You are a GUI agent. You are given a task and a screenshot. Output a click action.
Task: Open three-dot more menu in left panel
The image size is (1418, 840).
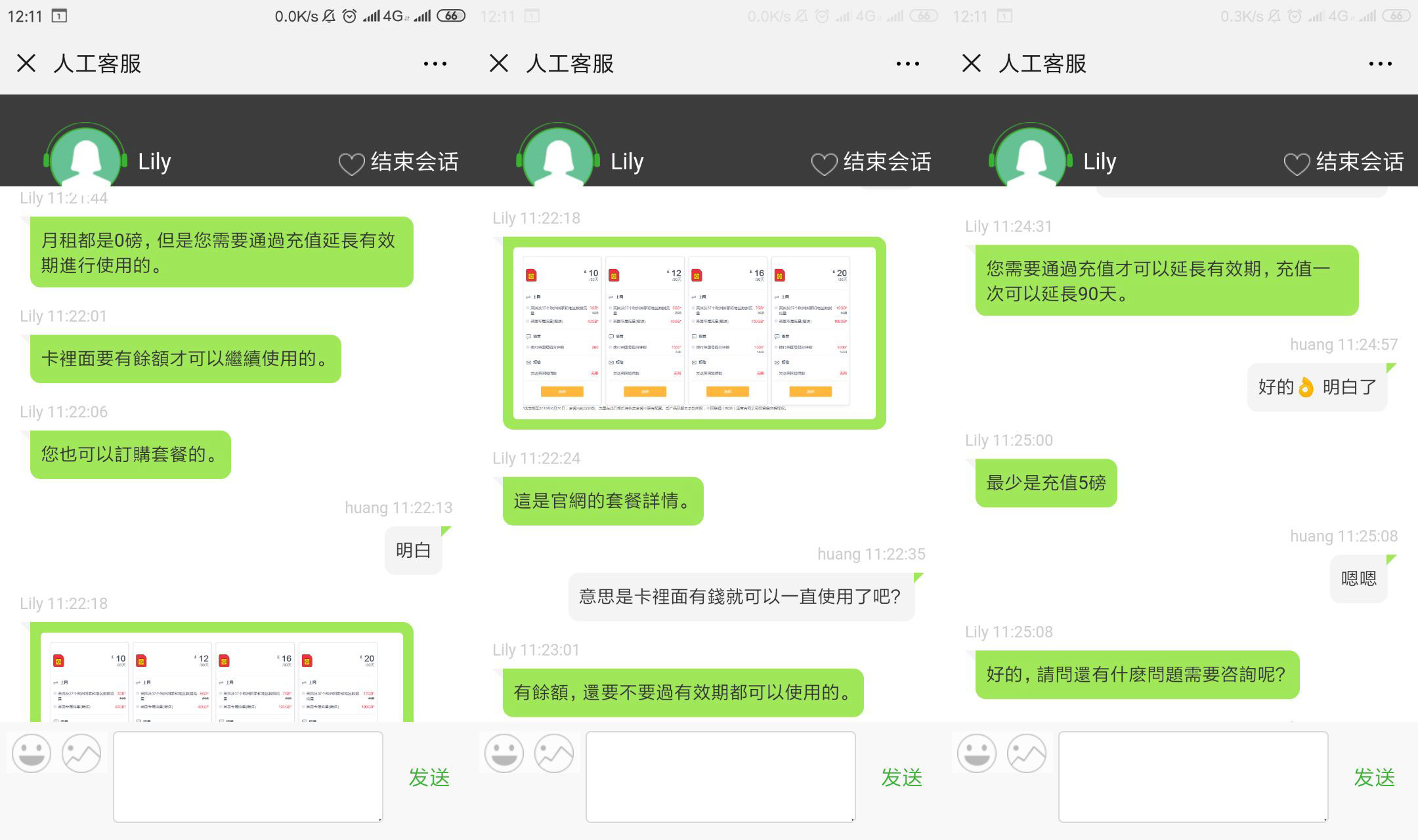(435, 64)
